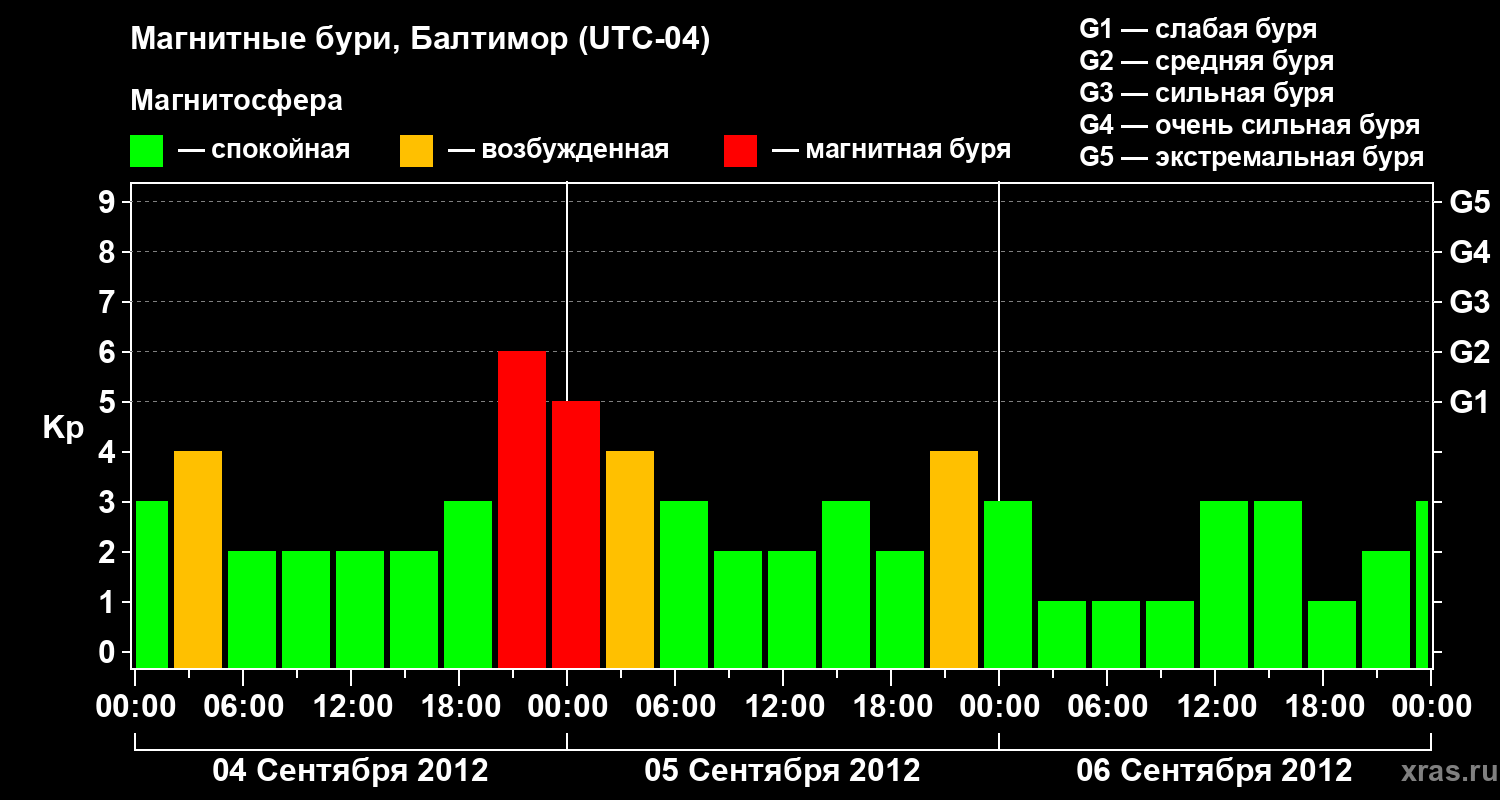Screen dimensions: 1500x800
Task: Click the green Kp 3 bar starting 18:00 on 04 Сентября
Action: pos(468,585)
